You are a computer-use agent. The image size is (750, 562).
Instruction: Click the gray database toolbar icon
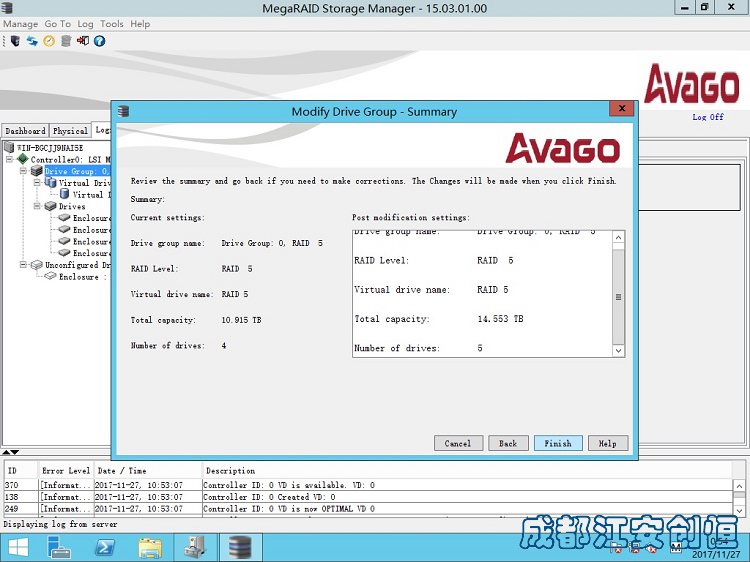(66, 41)
